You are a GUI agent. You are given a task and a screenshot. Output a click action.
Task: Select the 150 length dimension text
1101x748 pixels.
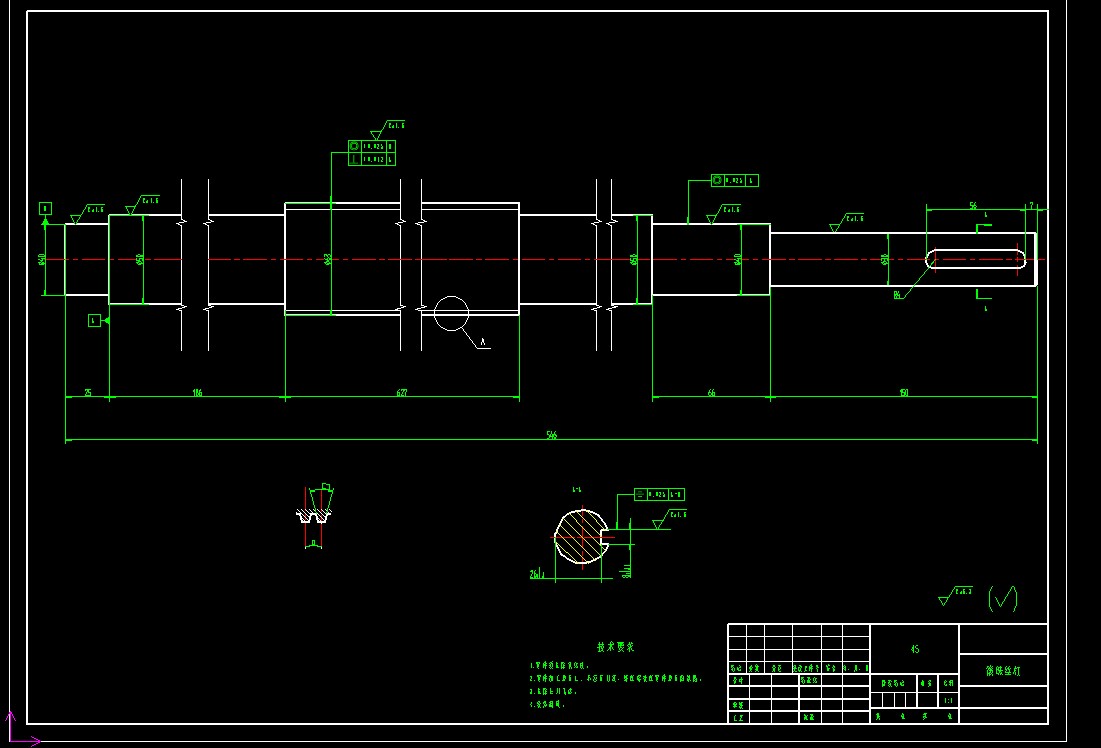(x=904, y=393)
